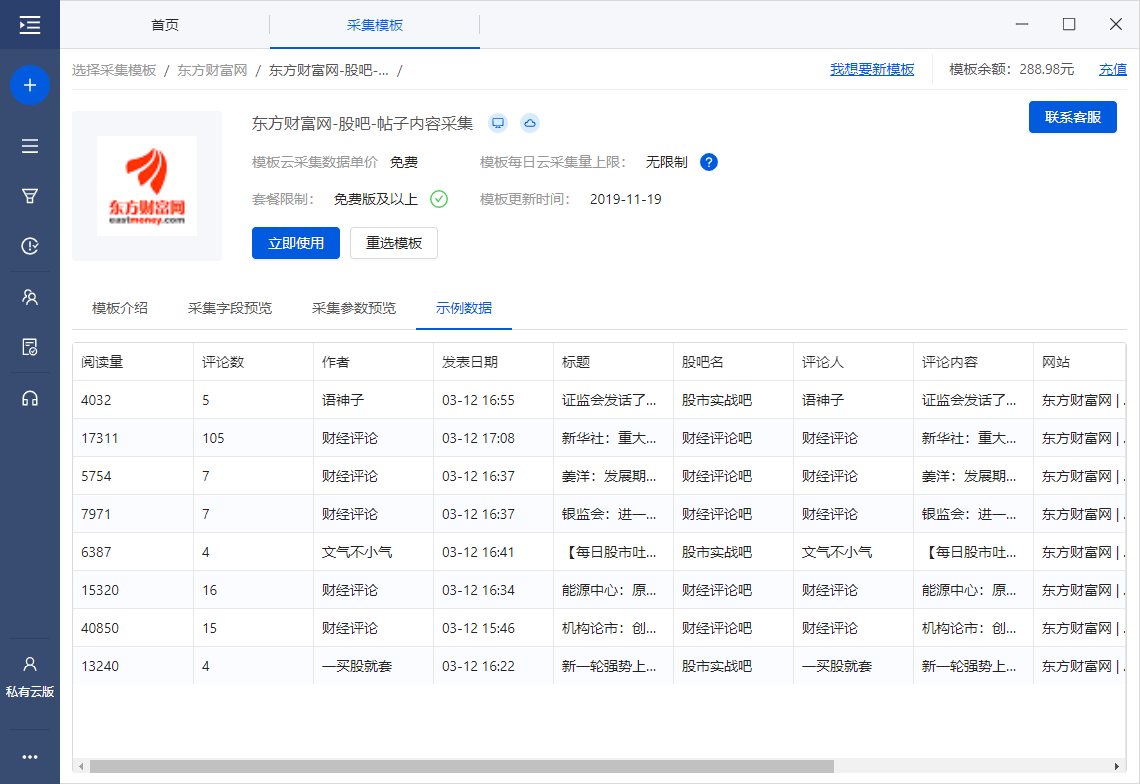Maximize the application window
This screenshot has height=784, width=1140.
[1069, 24]
